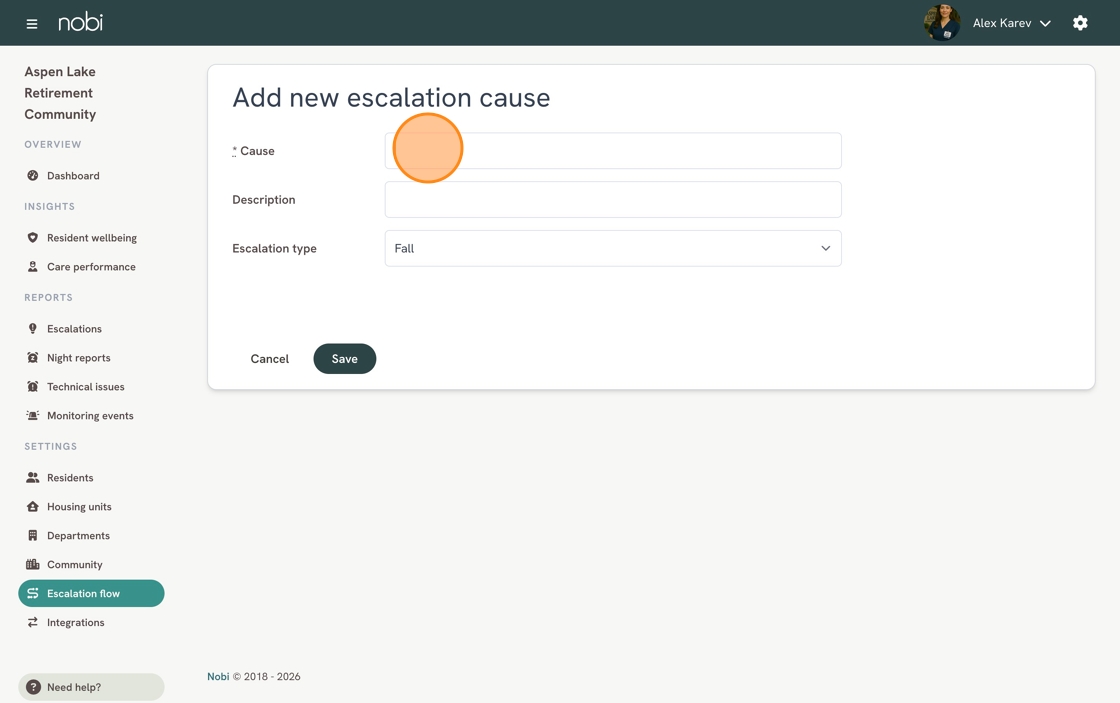Click the Dashboard gauge icon
The height and width of the screenshot is (703, 1120).
(33, 176)
